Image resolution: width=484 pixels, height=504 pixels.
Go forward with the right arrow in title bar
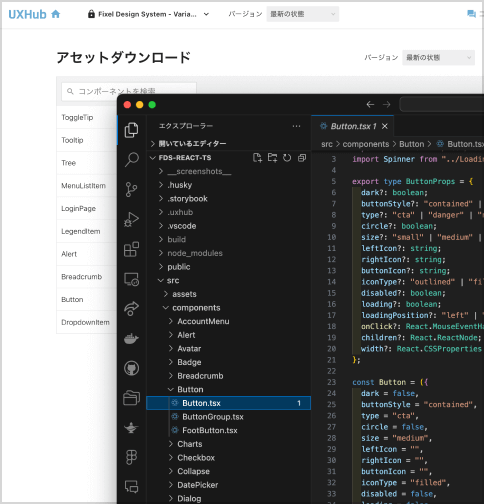386,105
